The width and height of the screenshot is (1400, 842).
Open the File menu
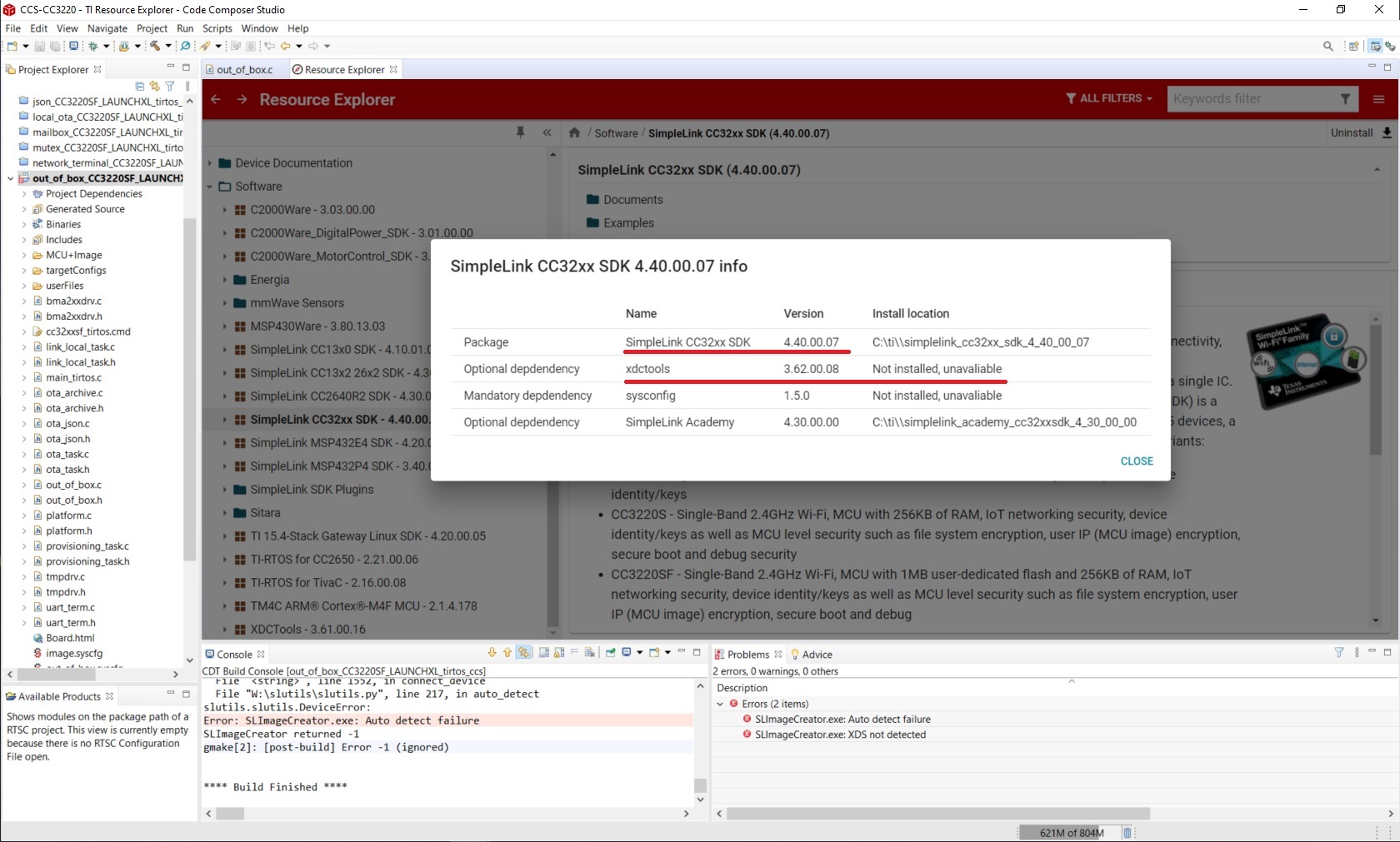13,28
